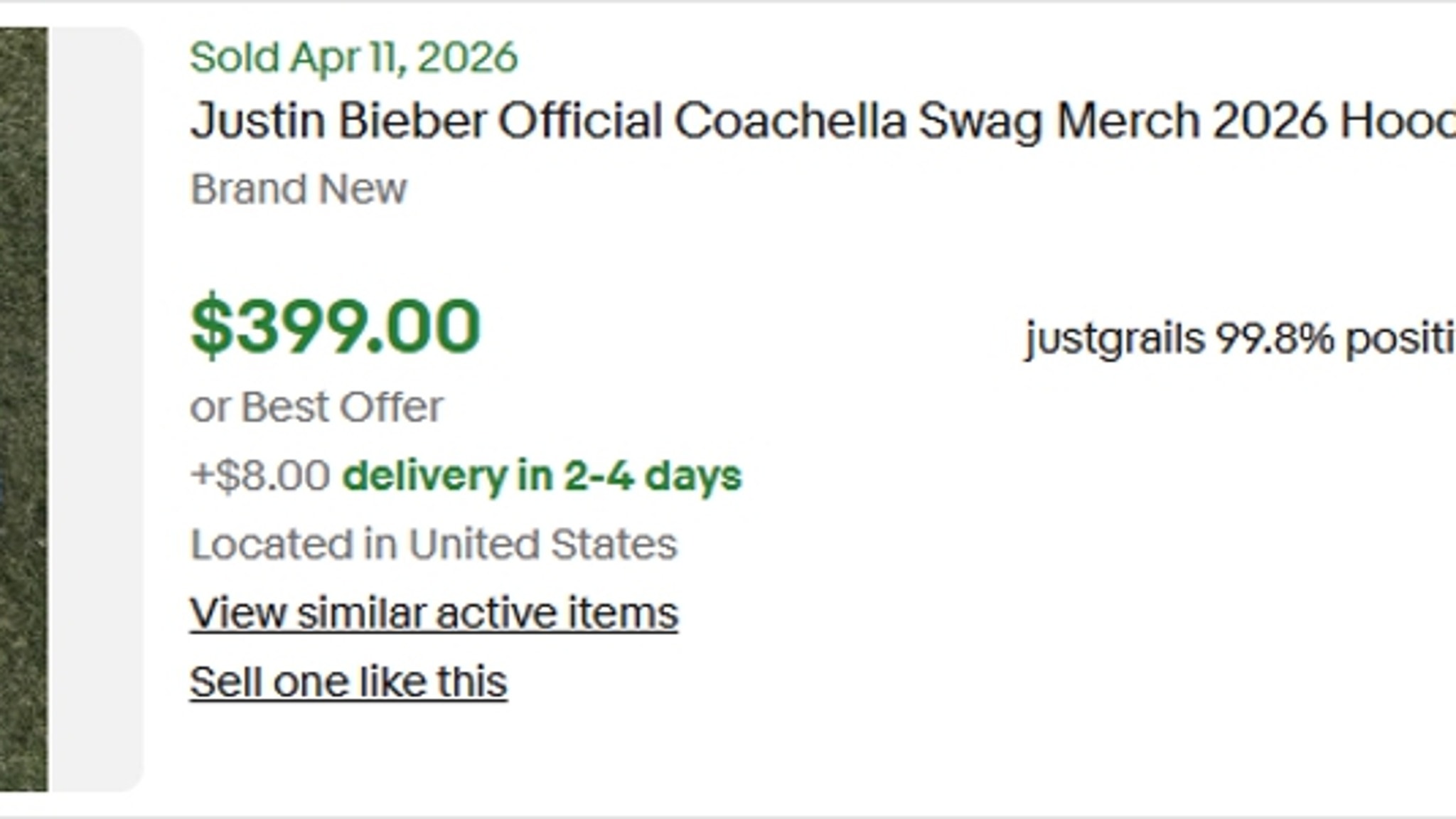Click the dollar sign of the price
Screen dimensions: 1456x819
click(211, 327)
